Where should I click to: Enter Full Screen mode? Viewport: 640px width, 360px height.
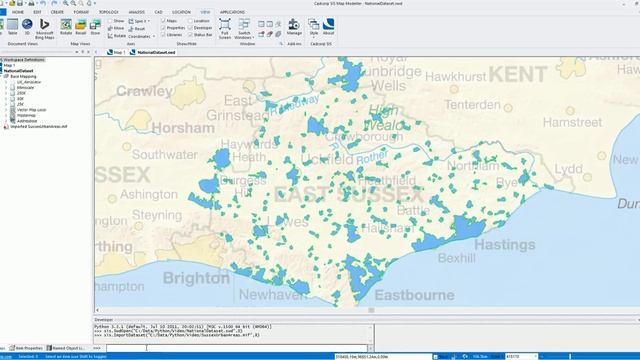[225, 29]
